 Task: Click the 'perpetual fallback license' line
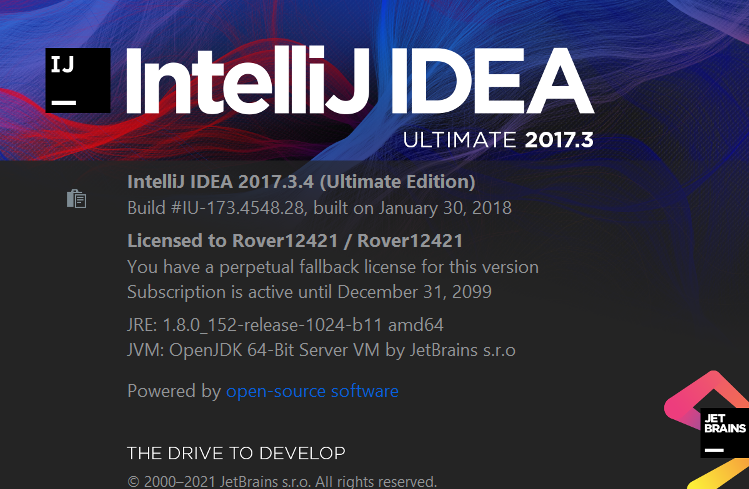pyautogui.click(x=332, y=267)
